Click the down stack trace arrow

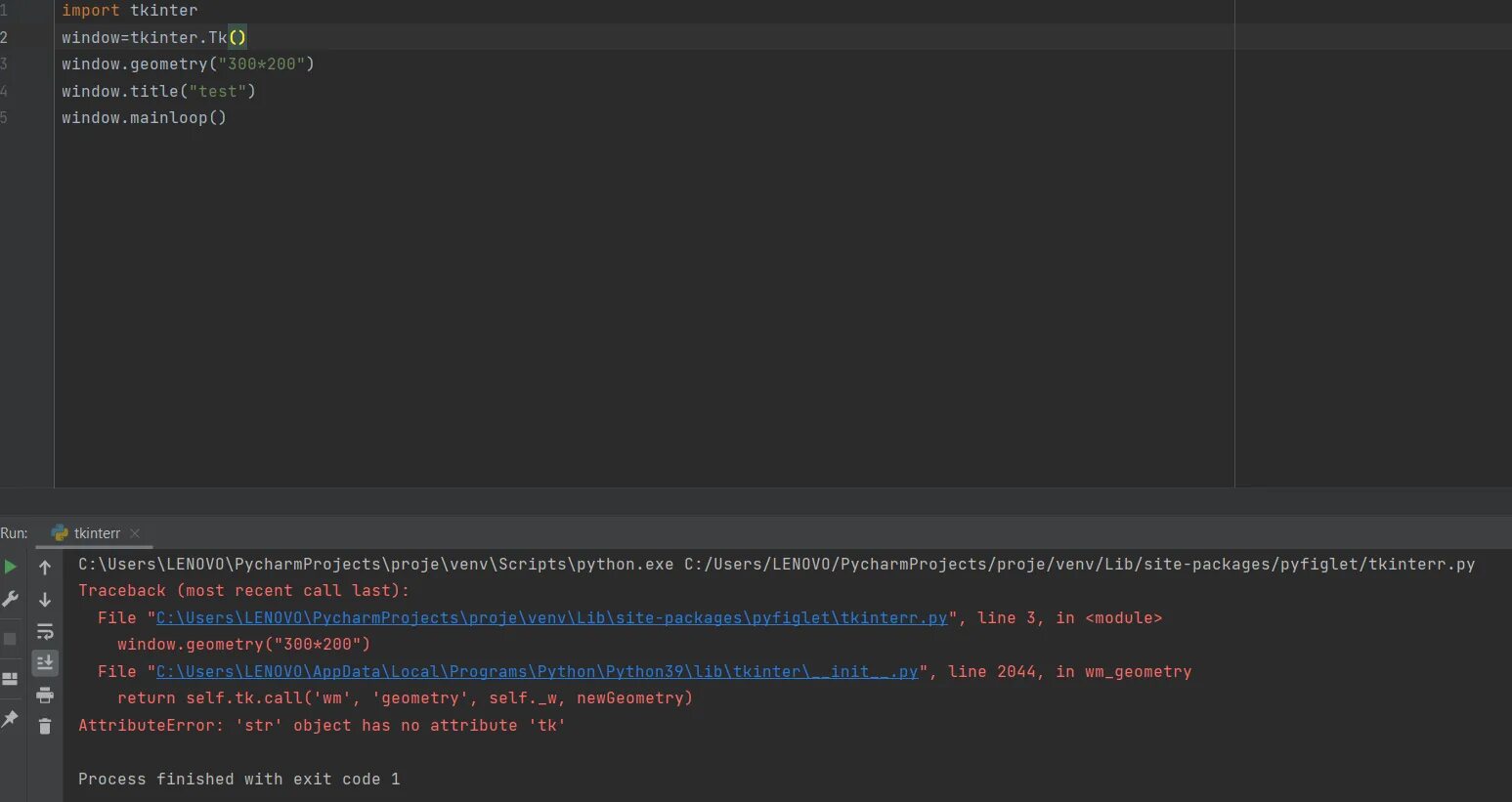pos(45,600)
